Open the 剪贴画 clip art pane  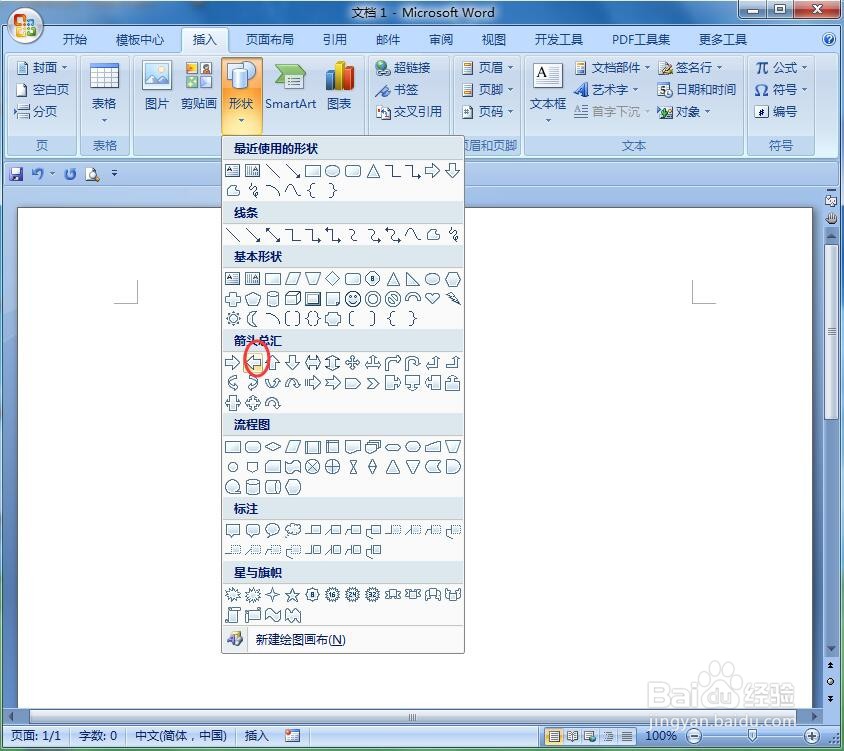[x=199, y=86]
